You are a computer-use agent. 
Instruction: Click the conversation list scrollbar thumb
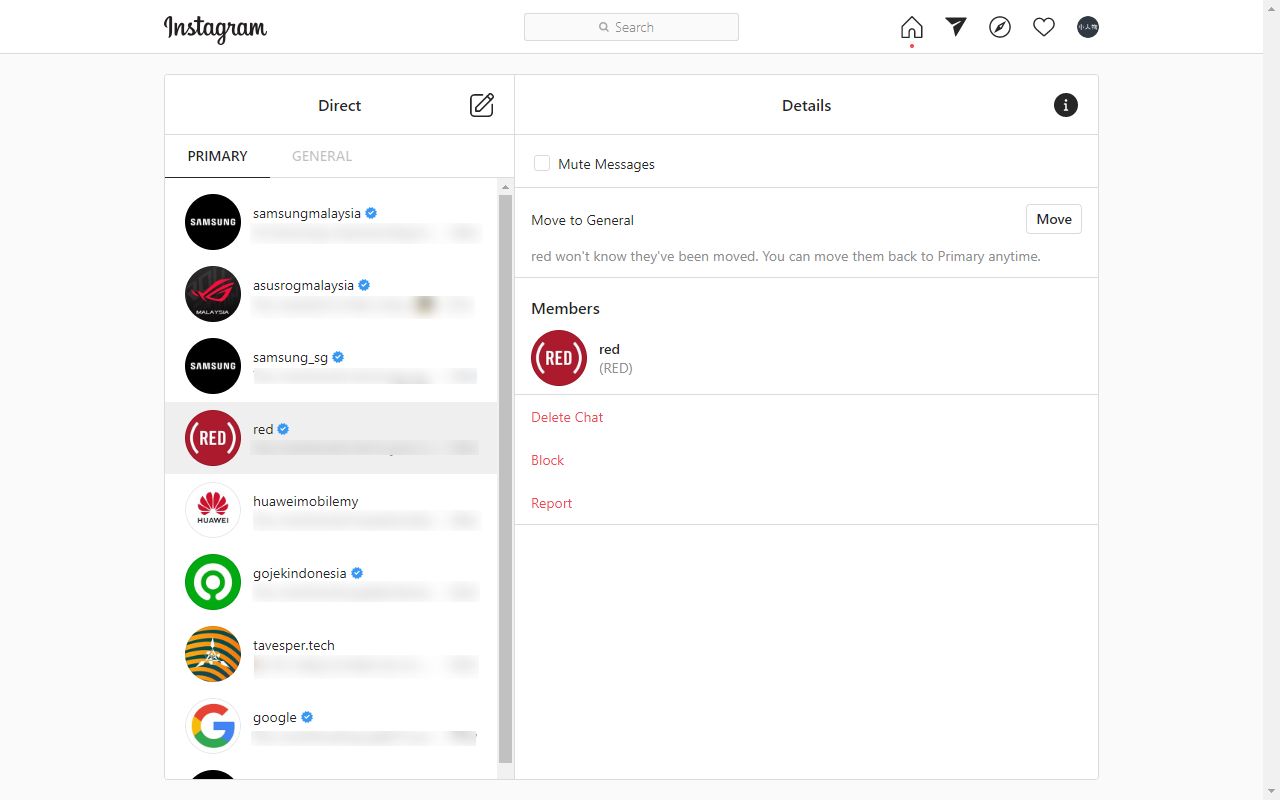pyautogui.click(x=505, y=479)
